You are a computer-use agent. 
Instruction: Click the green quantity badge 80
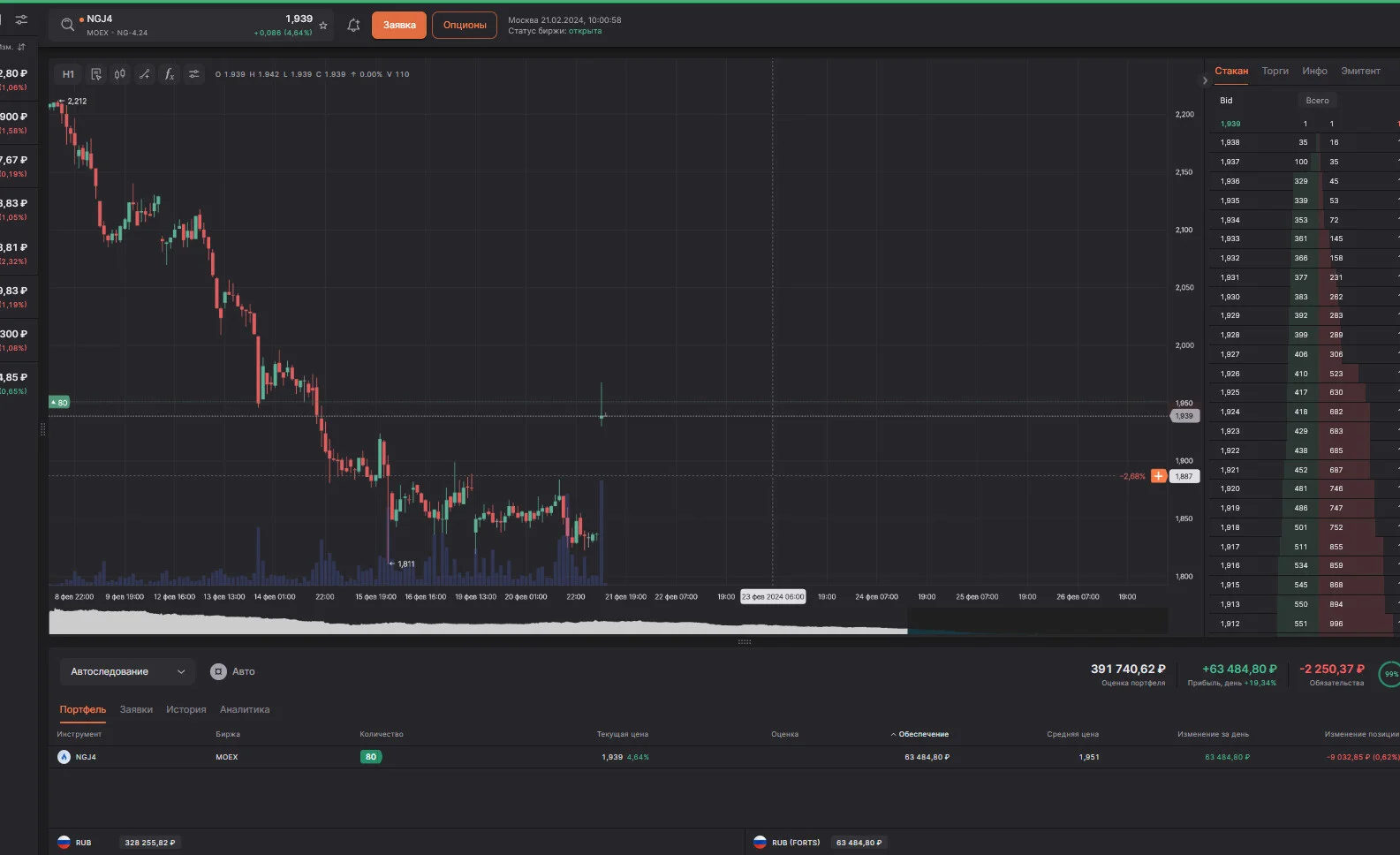tap(371, 757)
